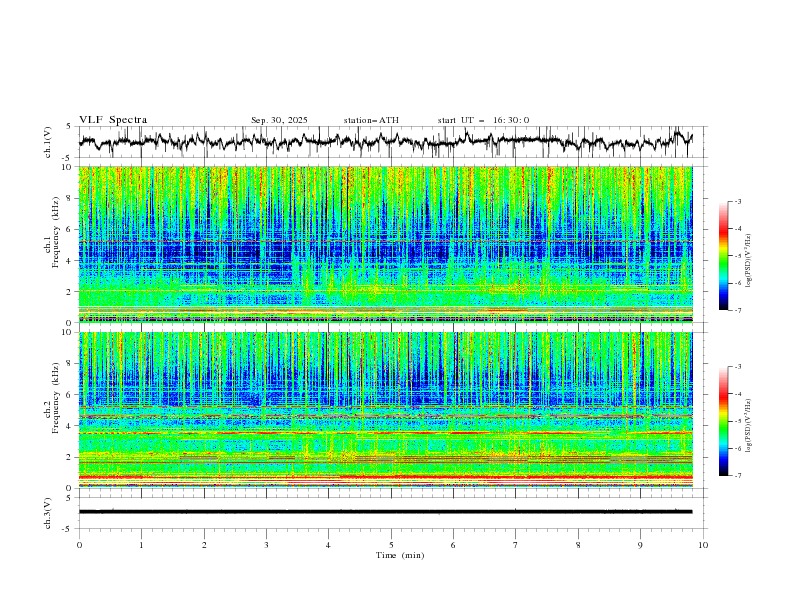Click the ch.1 log(PSD) color scale caption
792x612 pixels.
pos(748,261)
